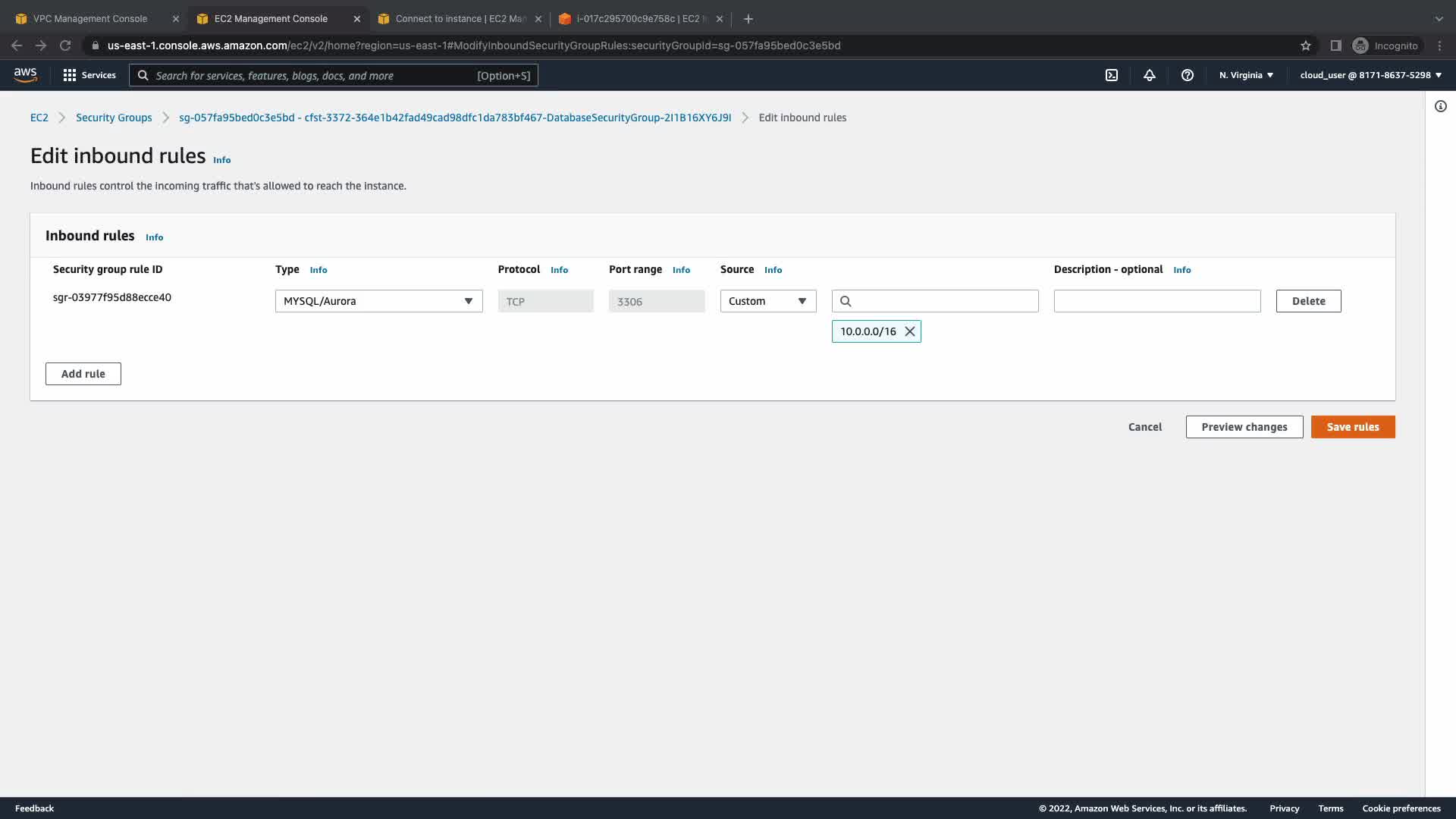Follow the Security Groups breadcrumb link
Screen dimensions: 1456x819
click(x=114, y=118)
